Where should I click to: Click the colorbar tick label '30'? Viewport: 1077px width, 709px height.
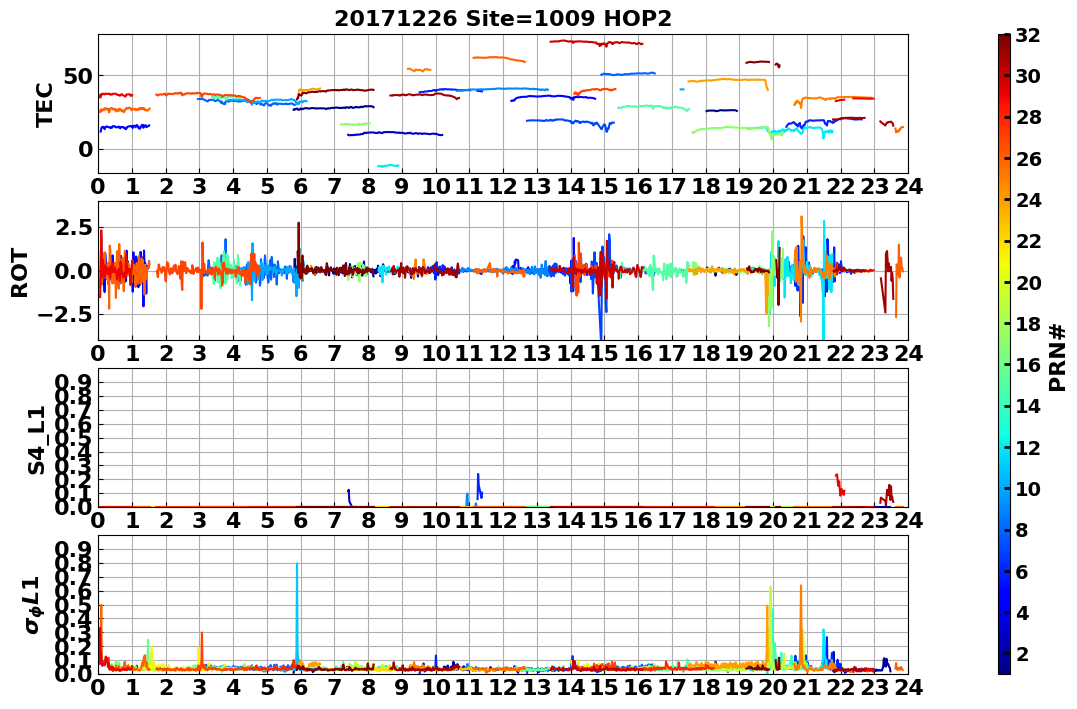1028,76
